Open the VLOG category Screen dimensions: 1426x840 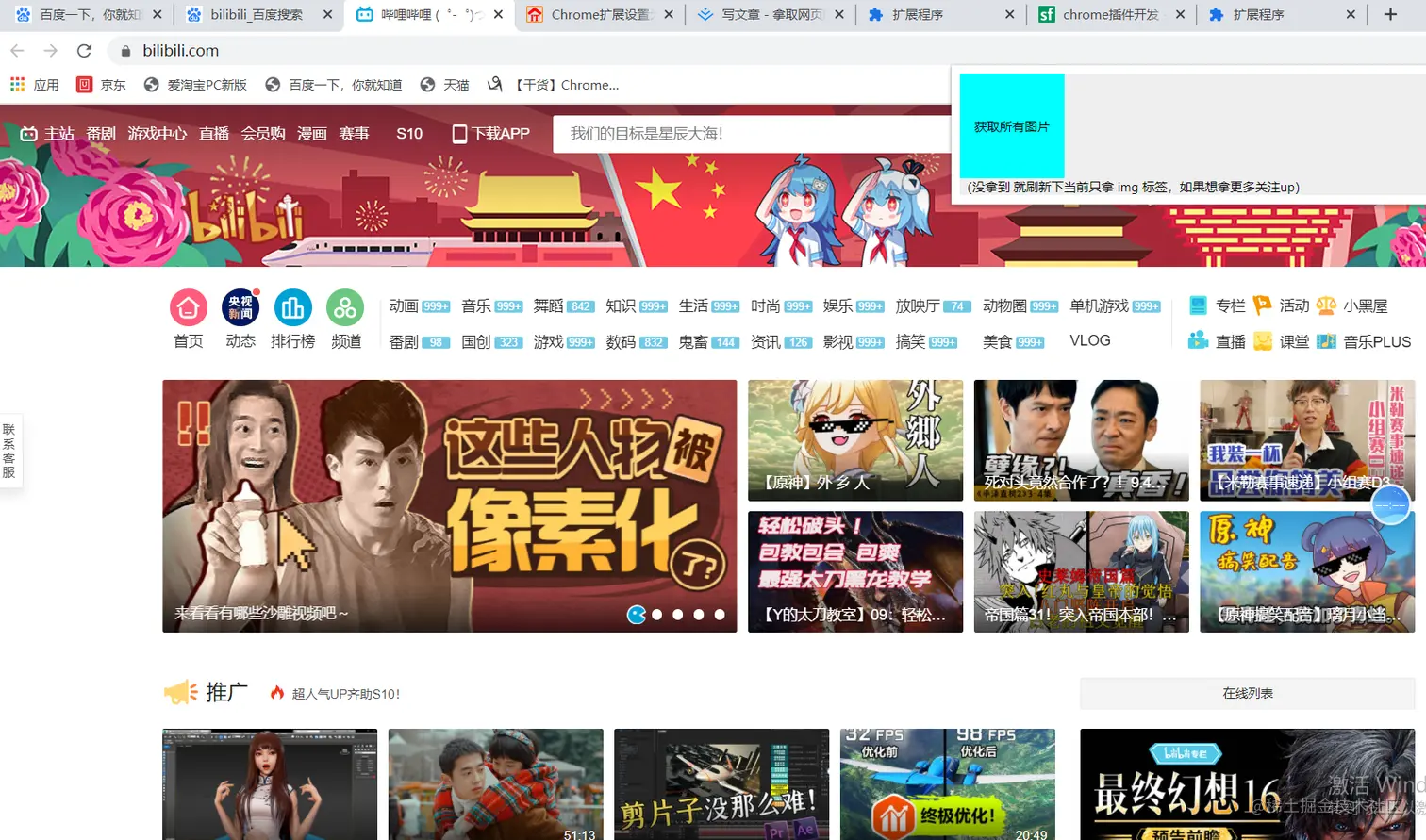(1090, 340)
